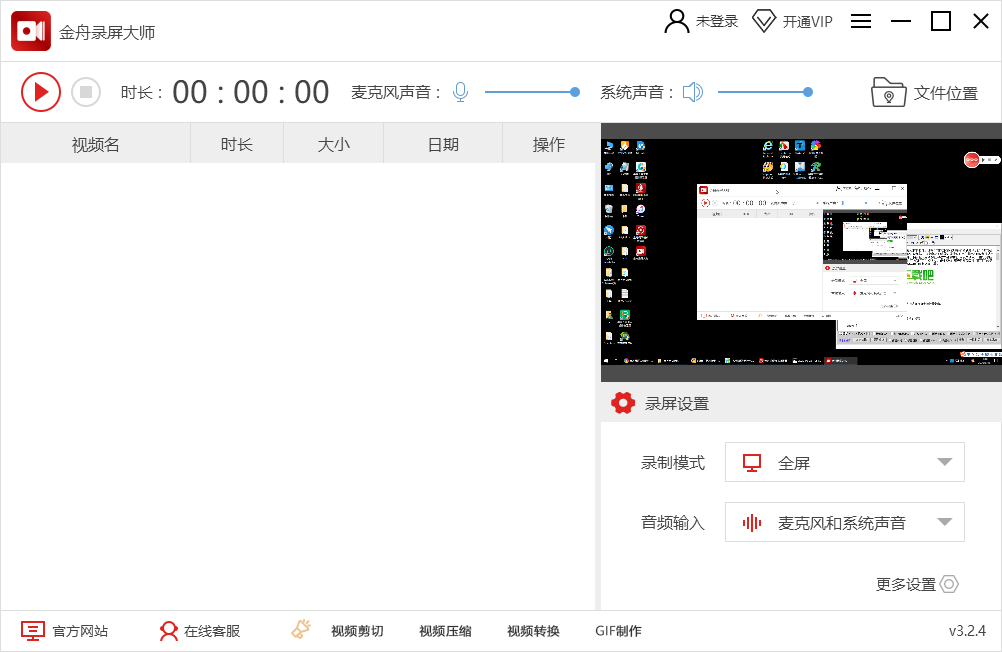Click the red monitor icon in 录制模式
1002x652 pixels.
(x=752, y=463)
